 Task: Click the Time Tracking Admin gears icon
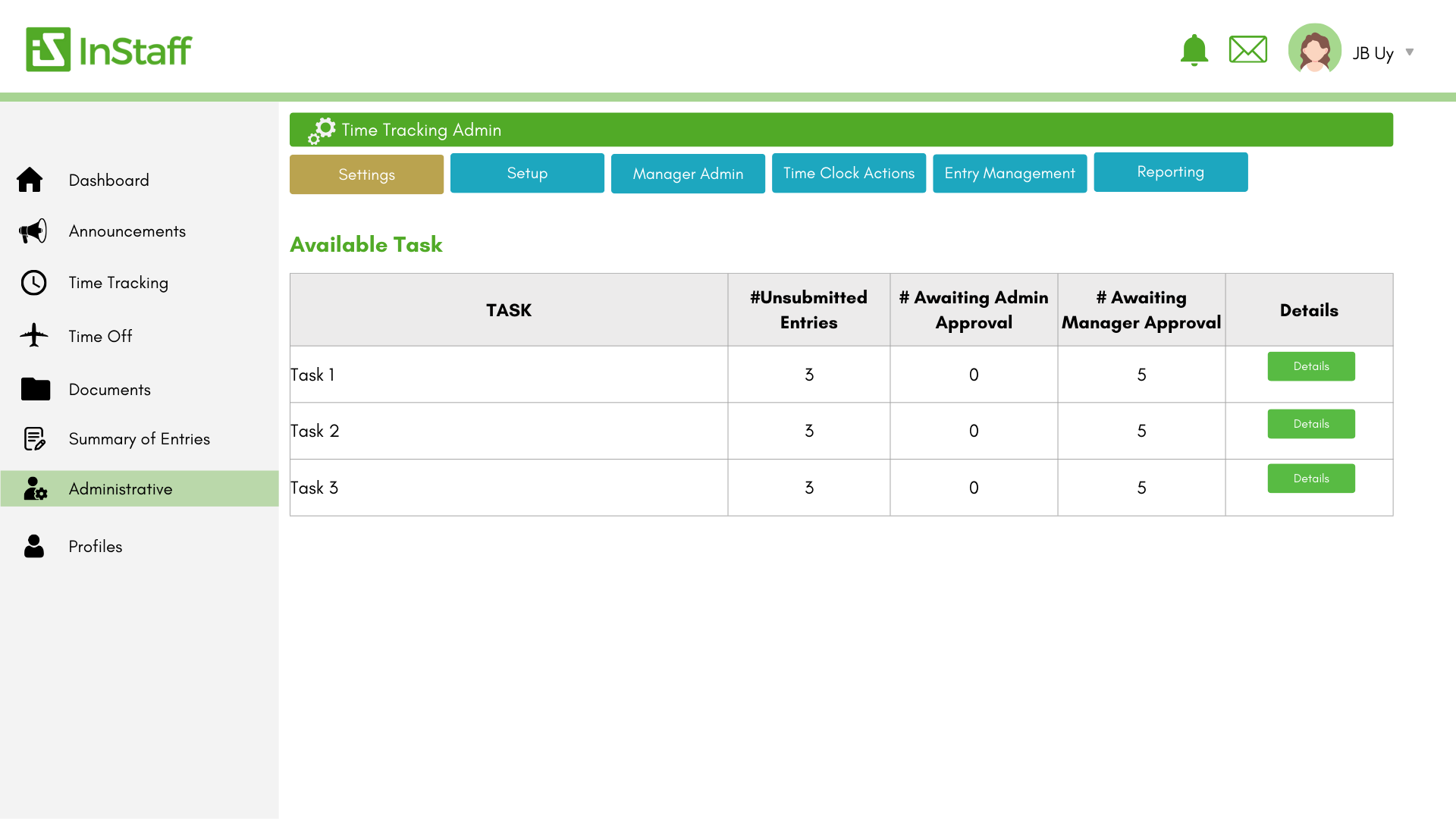321,130
